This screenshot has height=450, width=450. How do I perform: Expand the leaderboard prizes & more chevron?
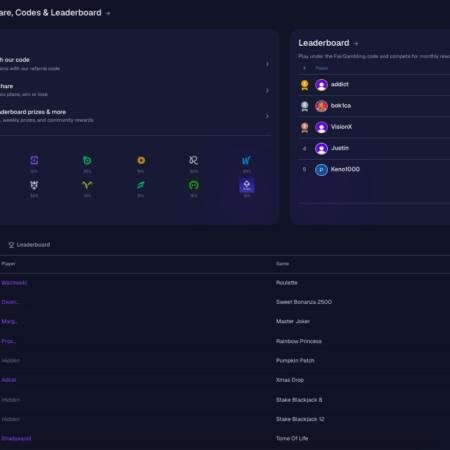coord(267,116)
